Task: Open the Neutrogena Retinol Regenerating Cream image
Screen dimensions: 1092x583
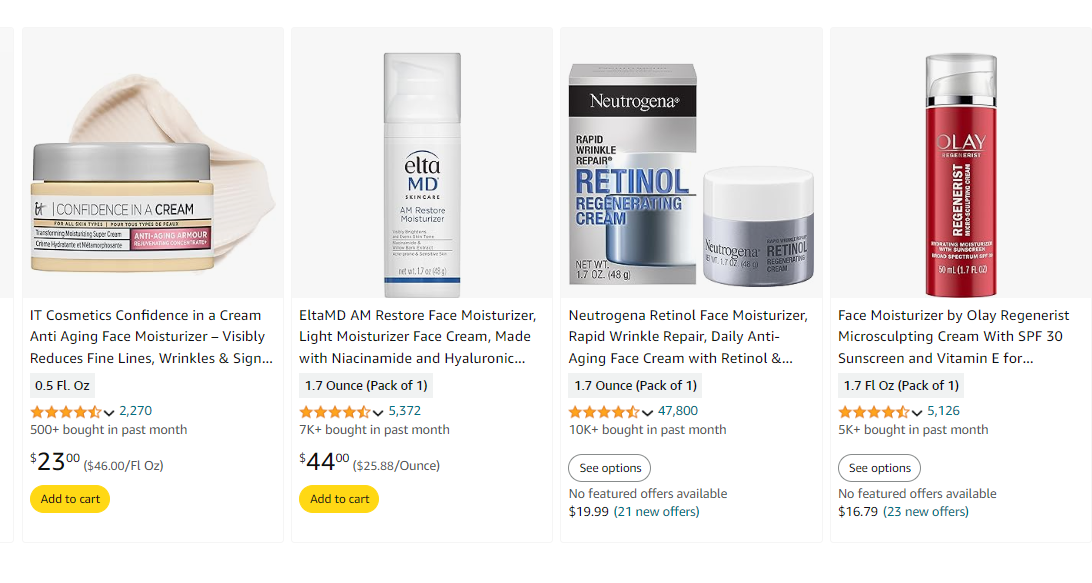Action: [x=691, y=175]
